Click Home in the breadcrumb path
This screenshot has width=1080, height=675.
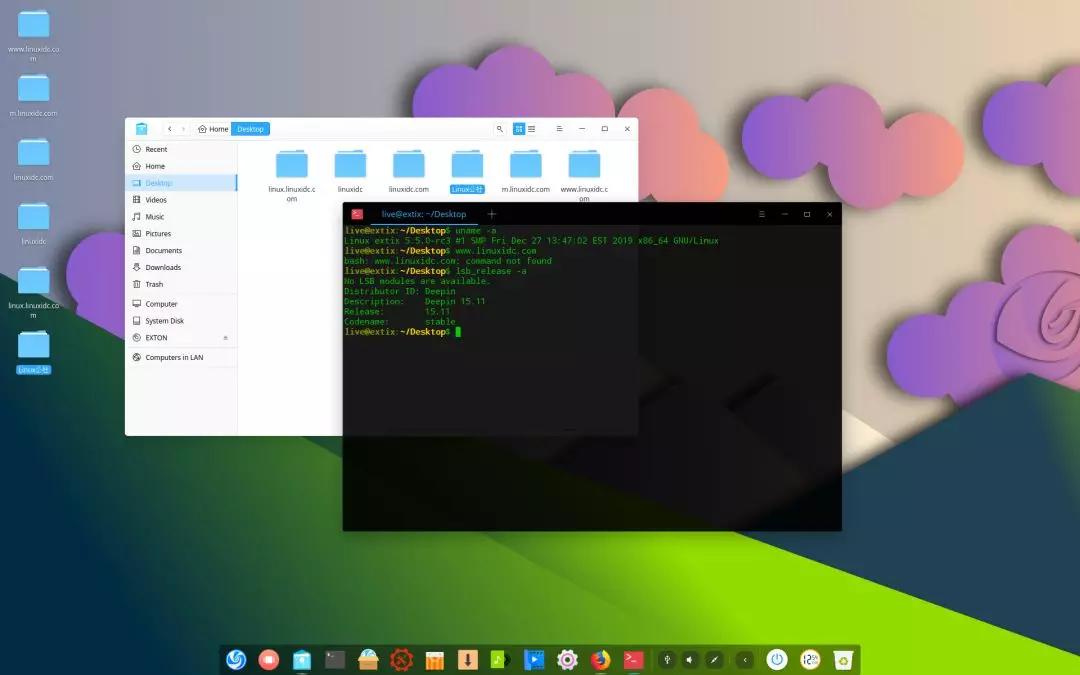214,129
